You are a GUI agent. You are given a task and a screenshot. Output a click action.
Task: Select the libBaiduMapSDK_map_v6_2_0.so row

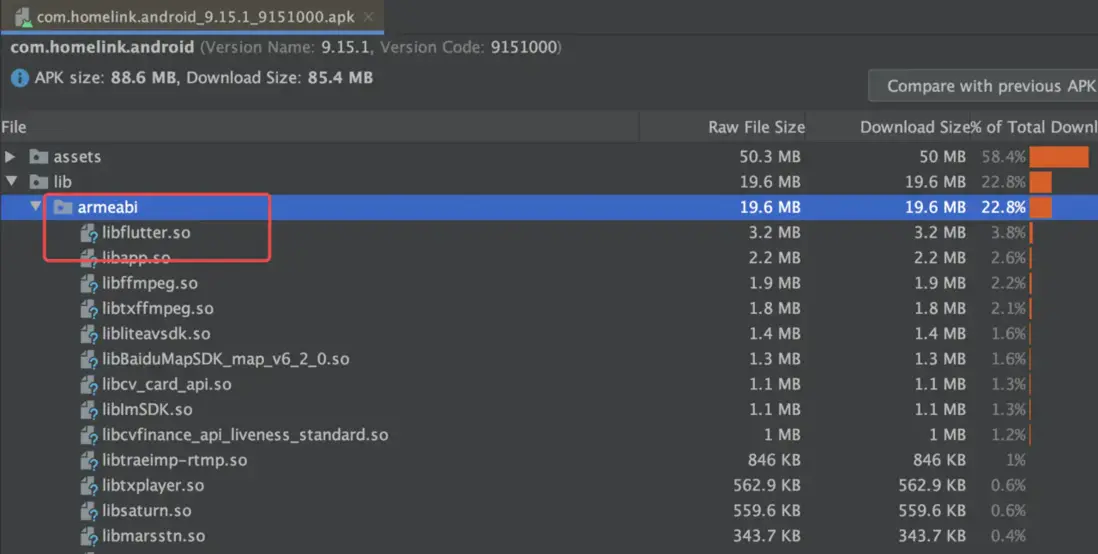[x=225, y=359]
